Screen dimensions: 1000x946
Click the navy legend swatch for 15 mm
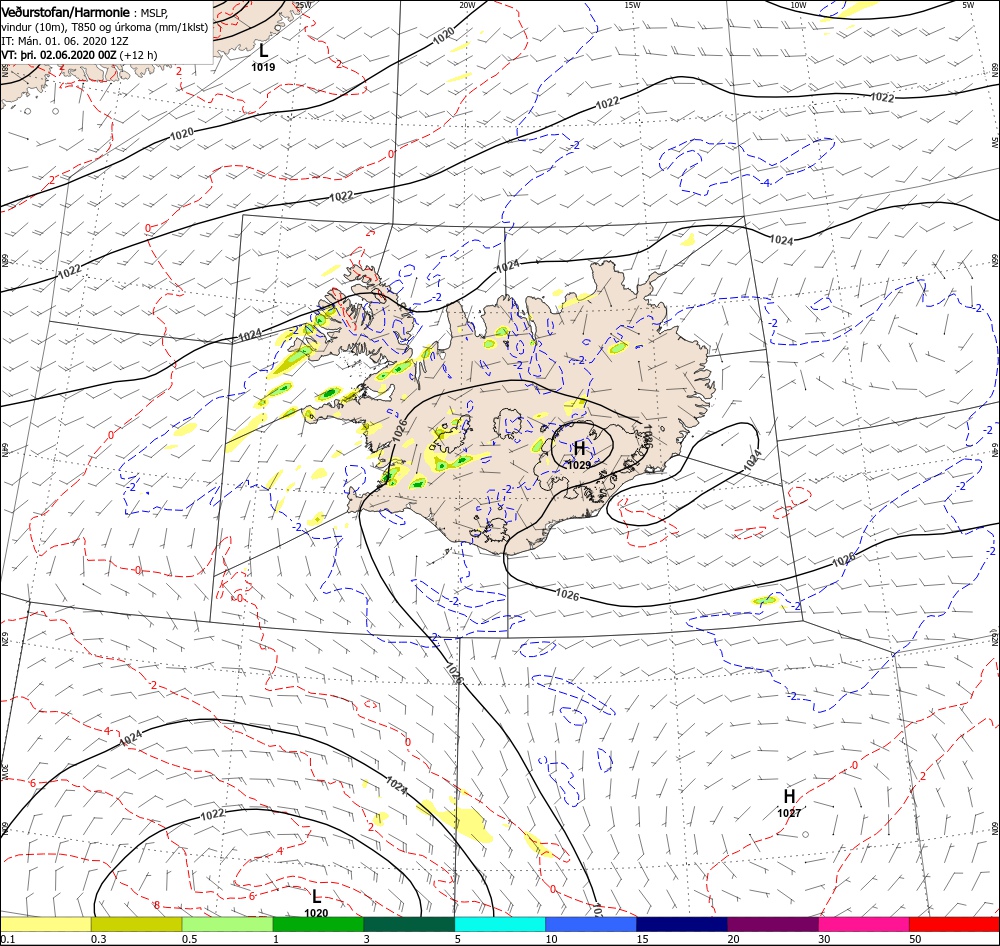click(x=682, y=924)
